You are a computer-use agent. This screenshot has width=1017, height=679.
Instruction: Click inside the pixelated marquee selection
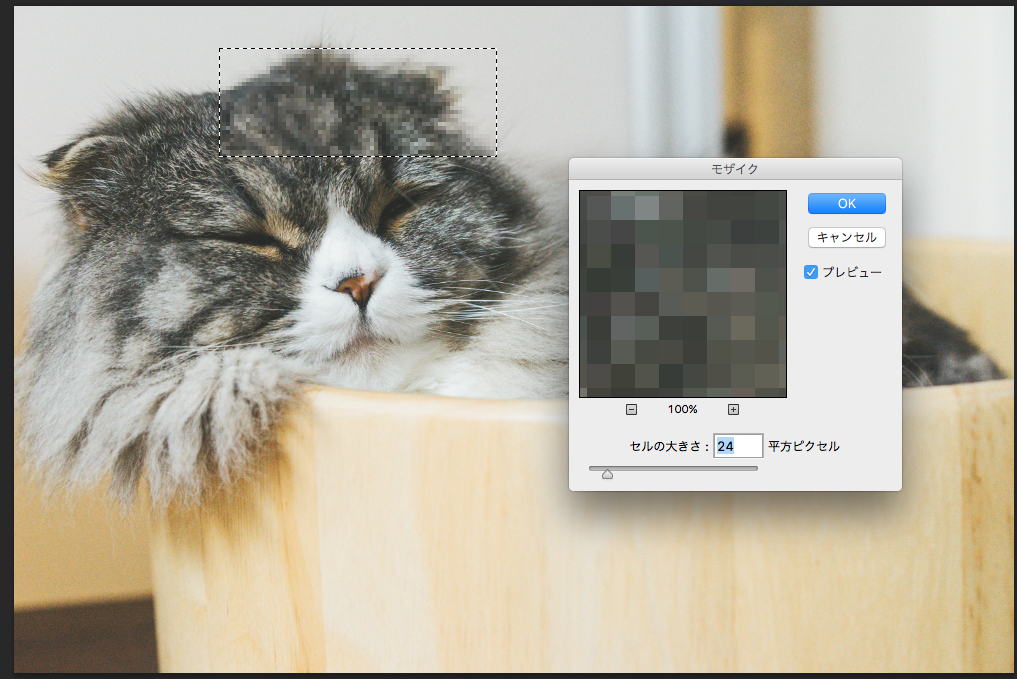pyautogui.click(x=357, y=103)
